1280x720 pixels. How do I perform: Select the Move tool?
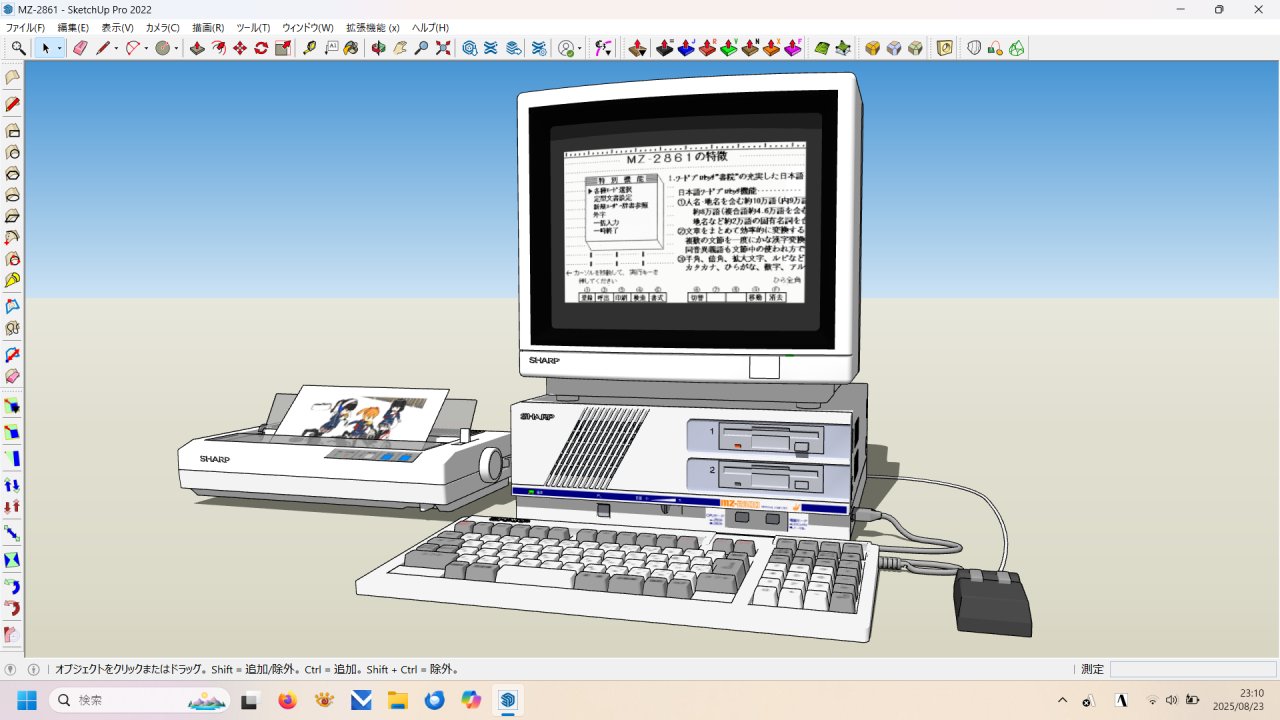point(240,48)
